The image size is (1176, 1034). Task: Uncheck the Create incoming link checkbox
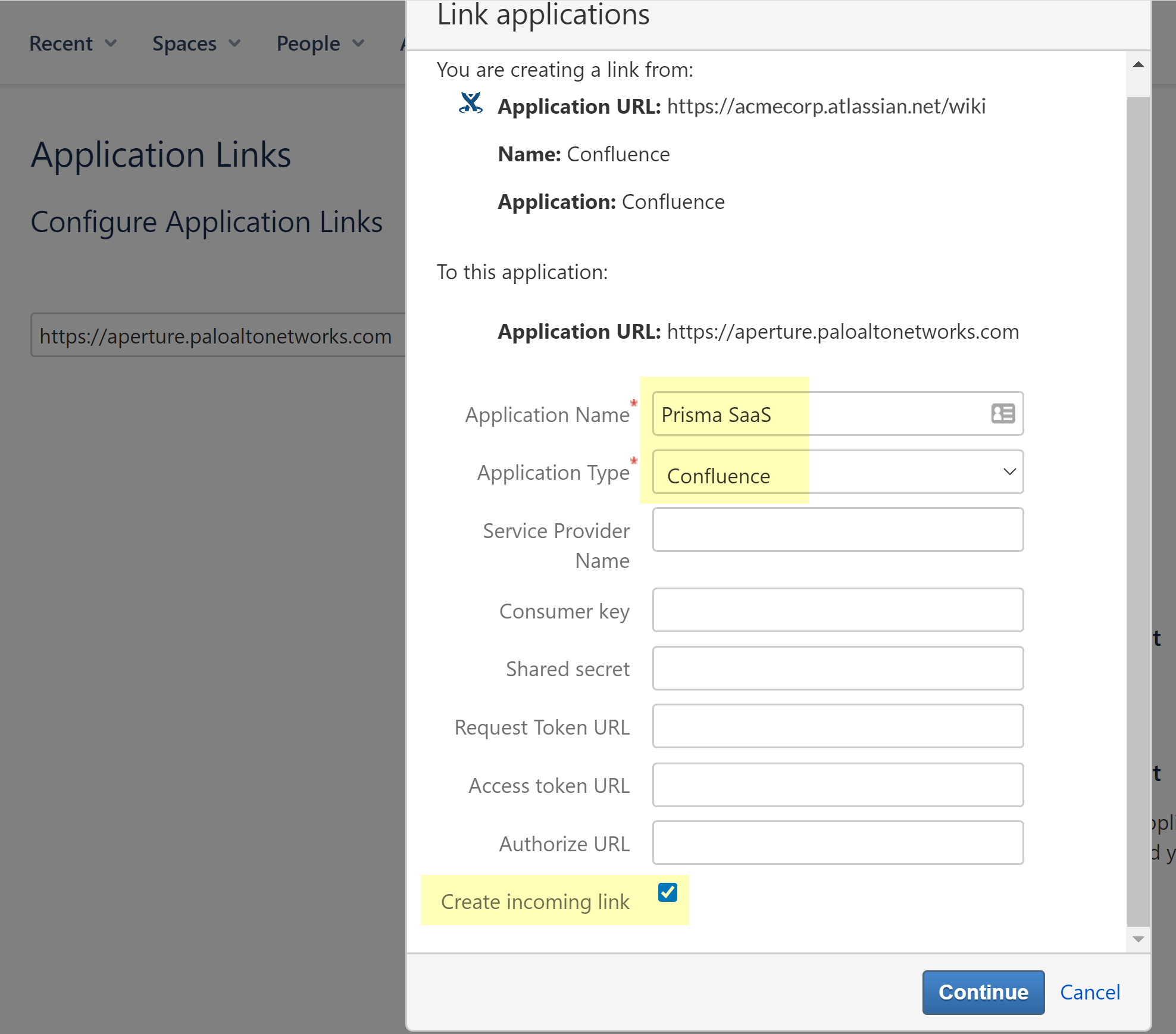click(x=669, y=892)
